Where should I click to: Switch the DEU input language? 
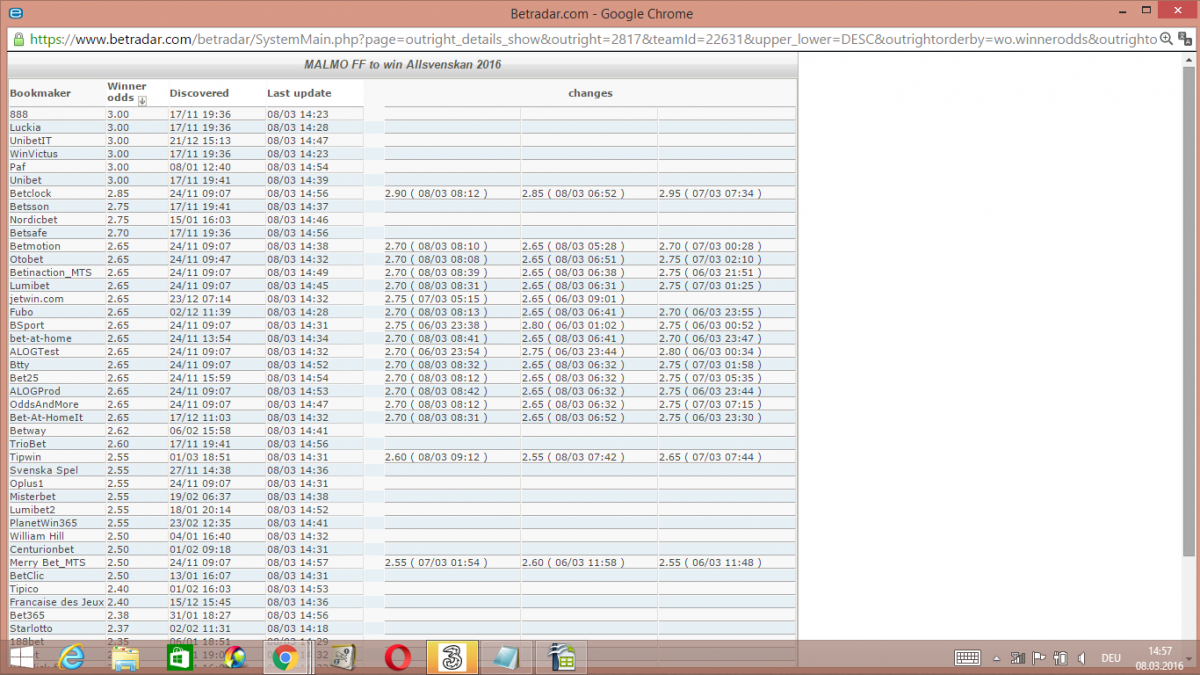[1110, 657]
